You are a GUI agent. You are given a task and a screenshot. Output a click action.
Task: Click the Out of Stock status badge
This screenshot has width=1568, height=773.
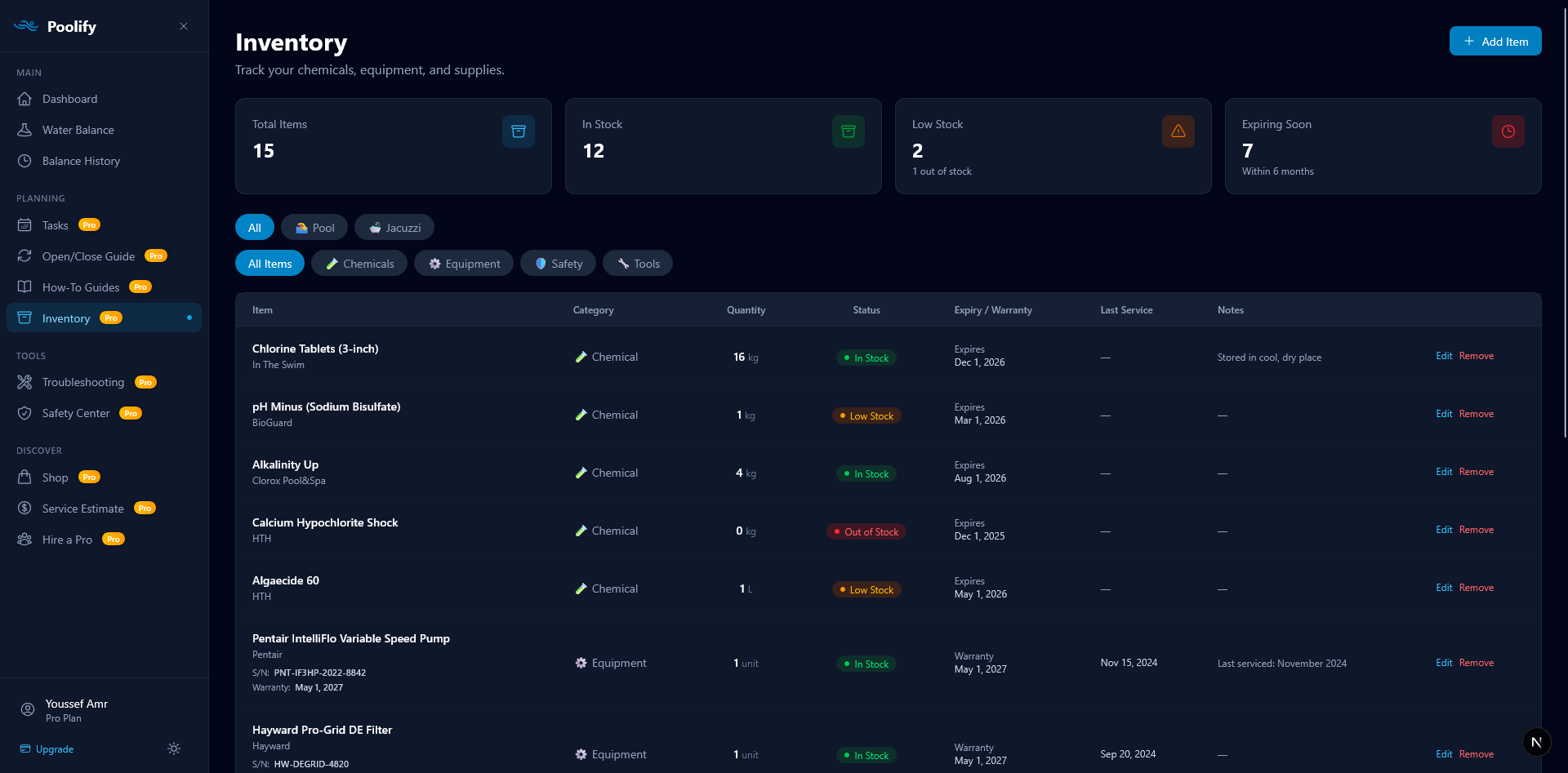[x=866, y=531]
